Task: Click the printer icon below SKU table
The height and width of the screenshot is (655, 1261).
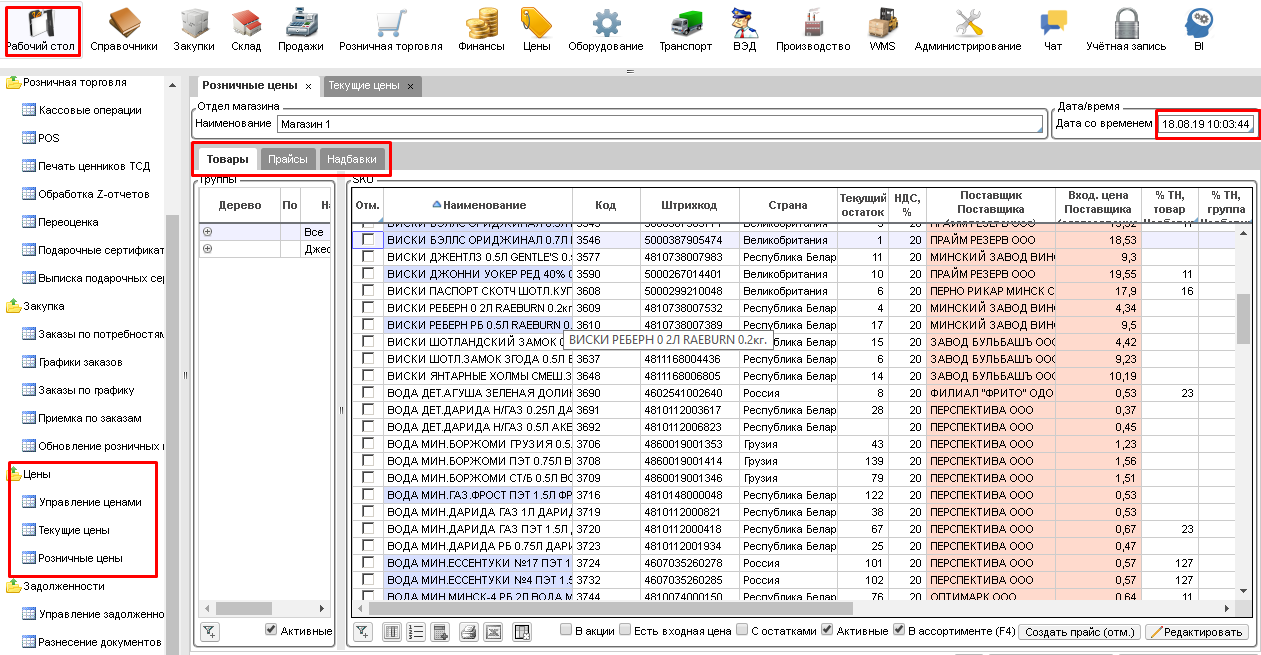Action: (x=467, y=632)
